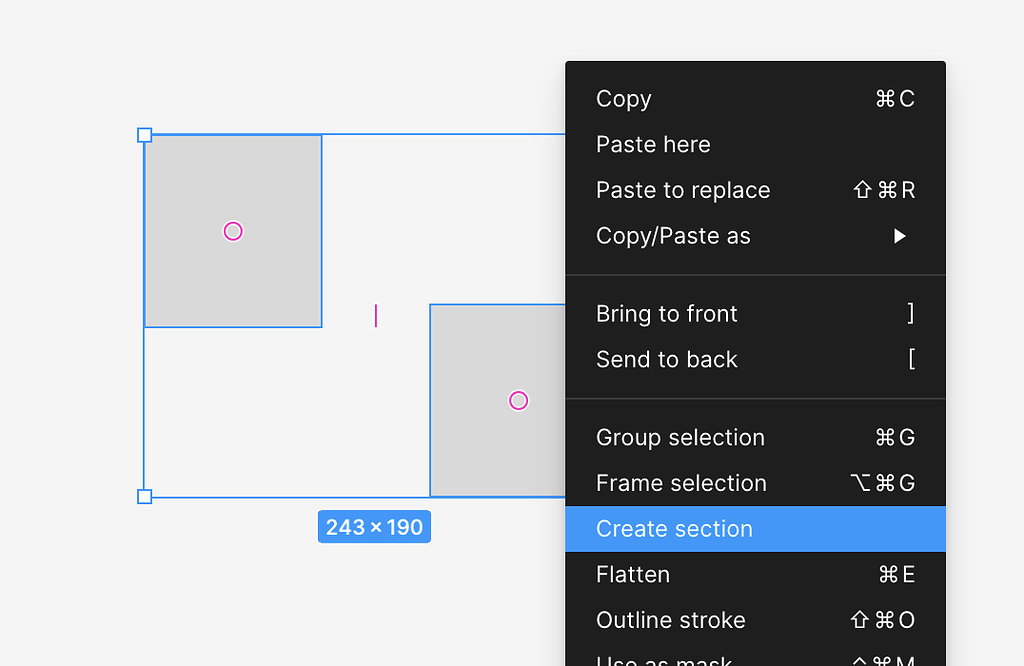Click Bring to front

pos(667,314)
